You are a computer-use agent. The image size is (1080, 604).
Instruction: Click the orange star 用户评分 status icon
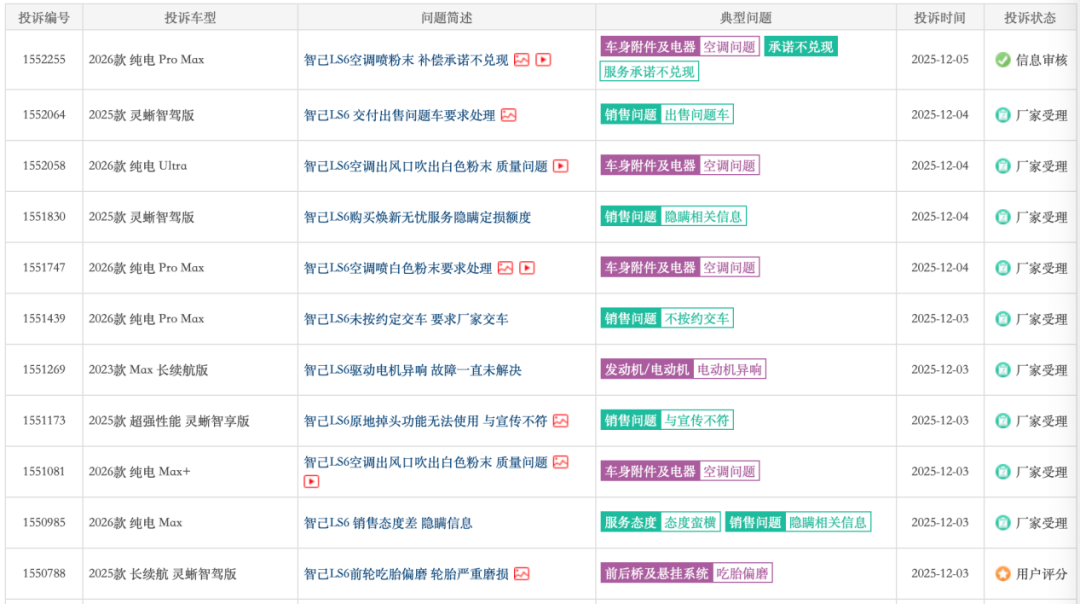click(1002, 574)
